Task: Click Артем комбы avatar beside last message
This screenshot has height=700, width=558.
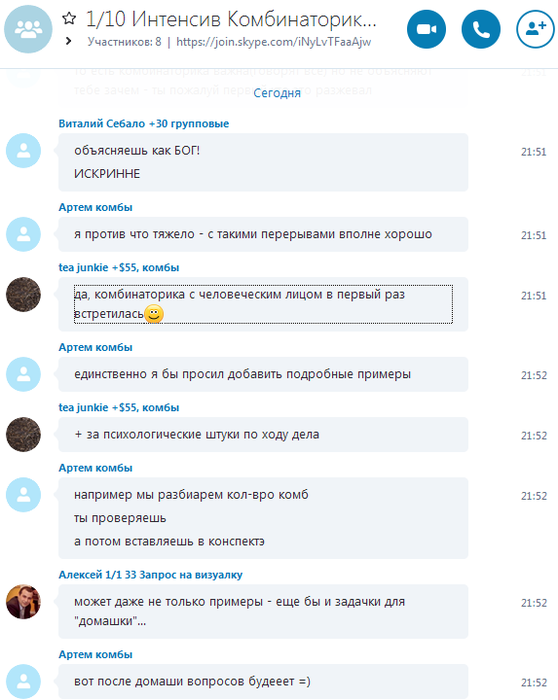Action: 23,681
